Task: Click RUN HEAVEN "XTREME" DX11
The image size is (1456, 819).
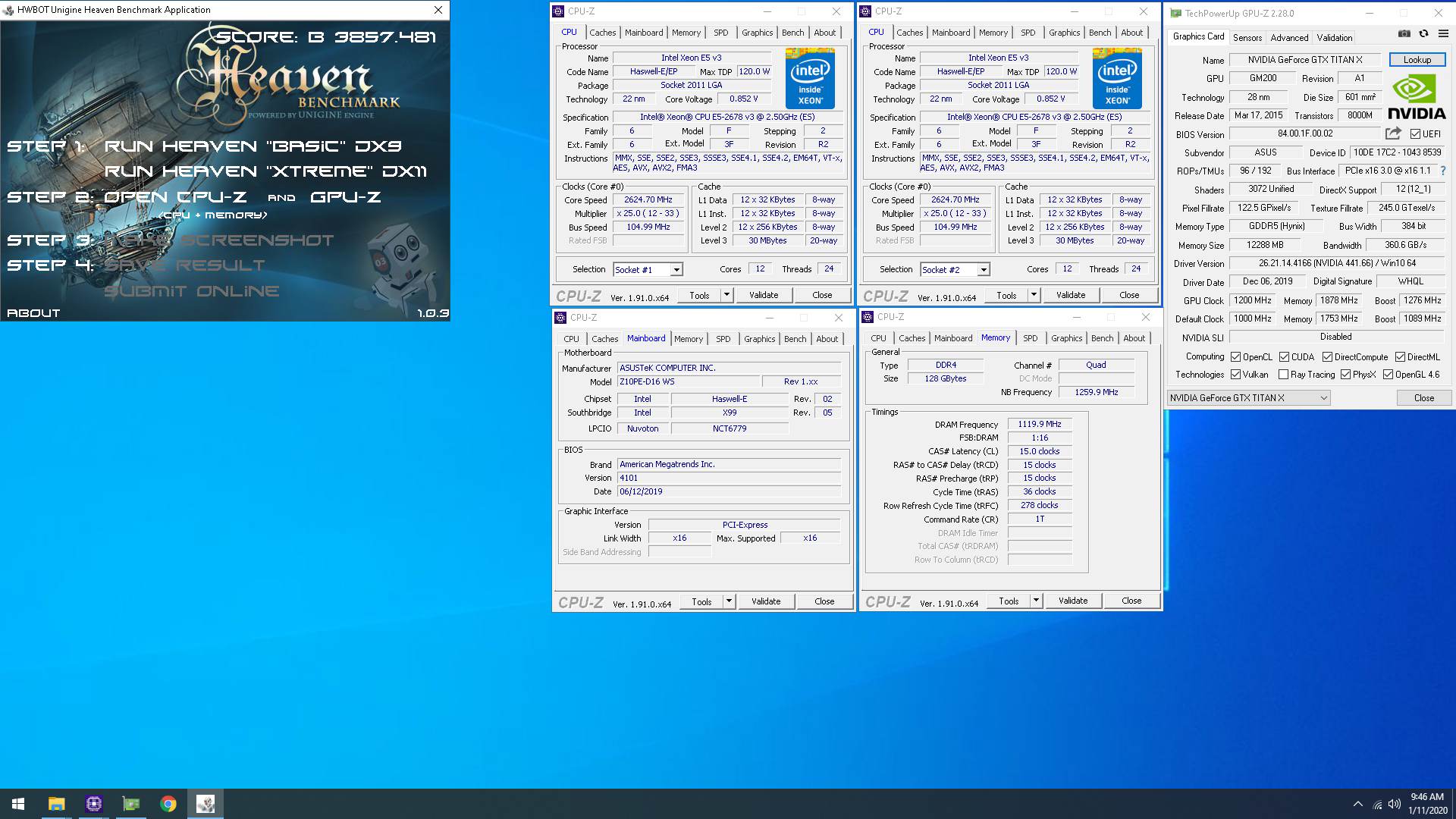Action: pos(266,171)
